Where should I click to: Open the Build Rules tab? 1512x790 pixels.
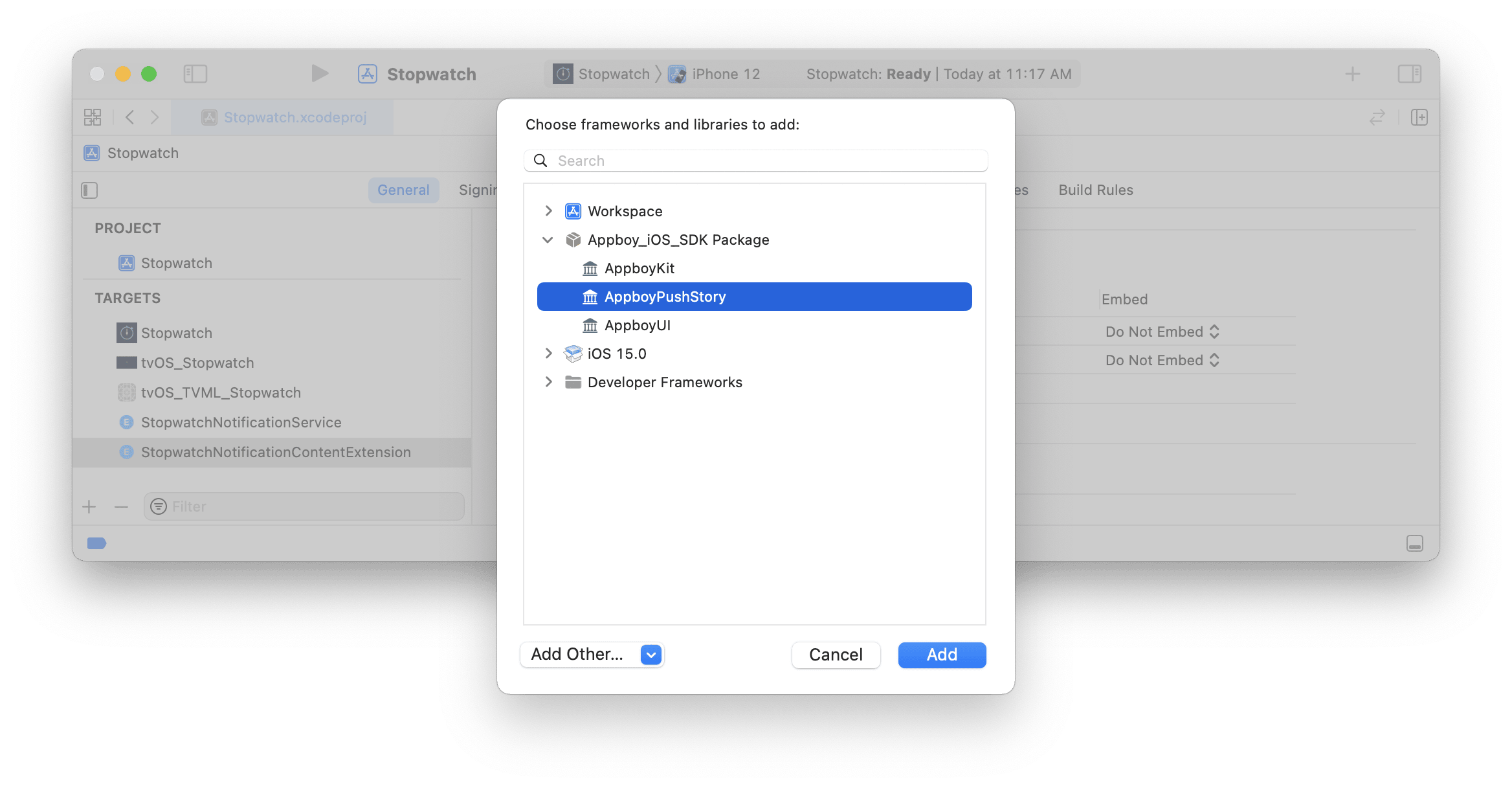(1095, 190)
